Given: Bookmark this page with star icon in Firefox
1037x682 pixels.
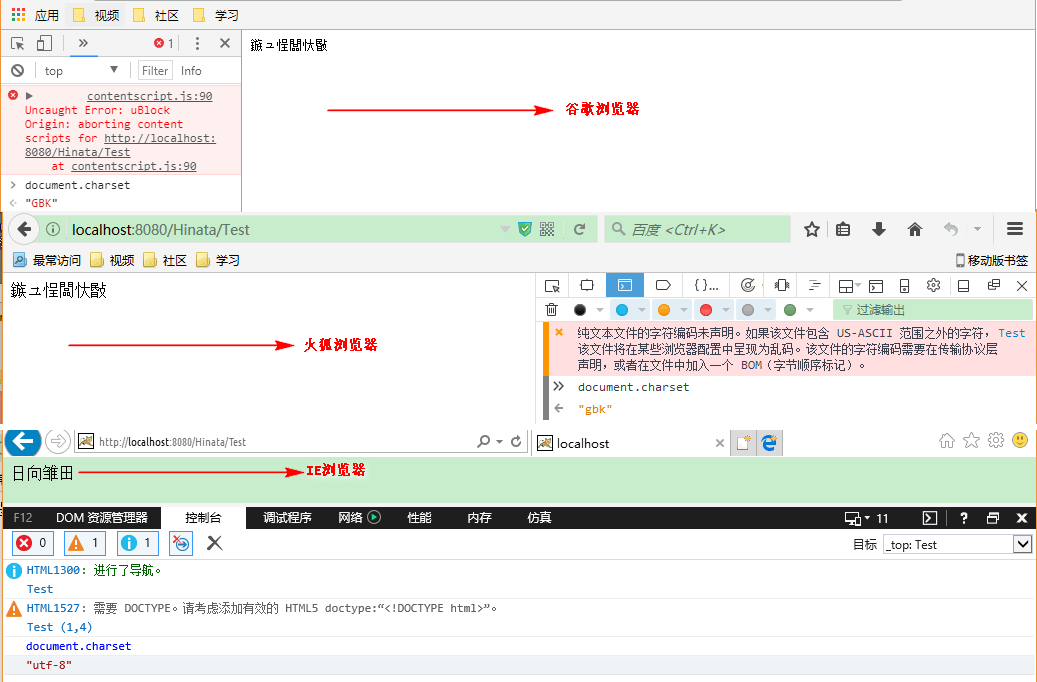Looking at the screenshot, I should (x=812, y=230).
